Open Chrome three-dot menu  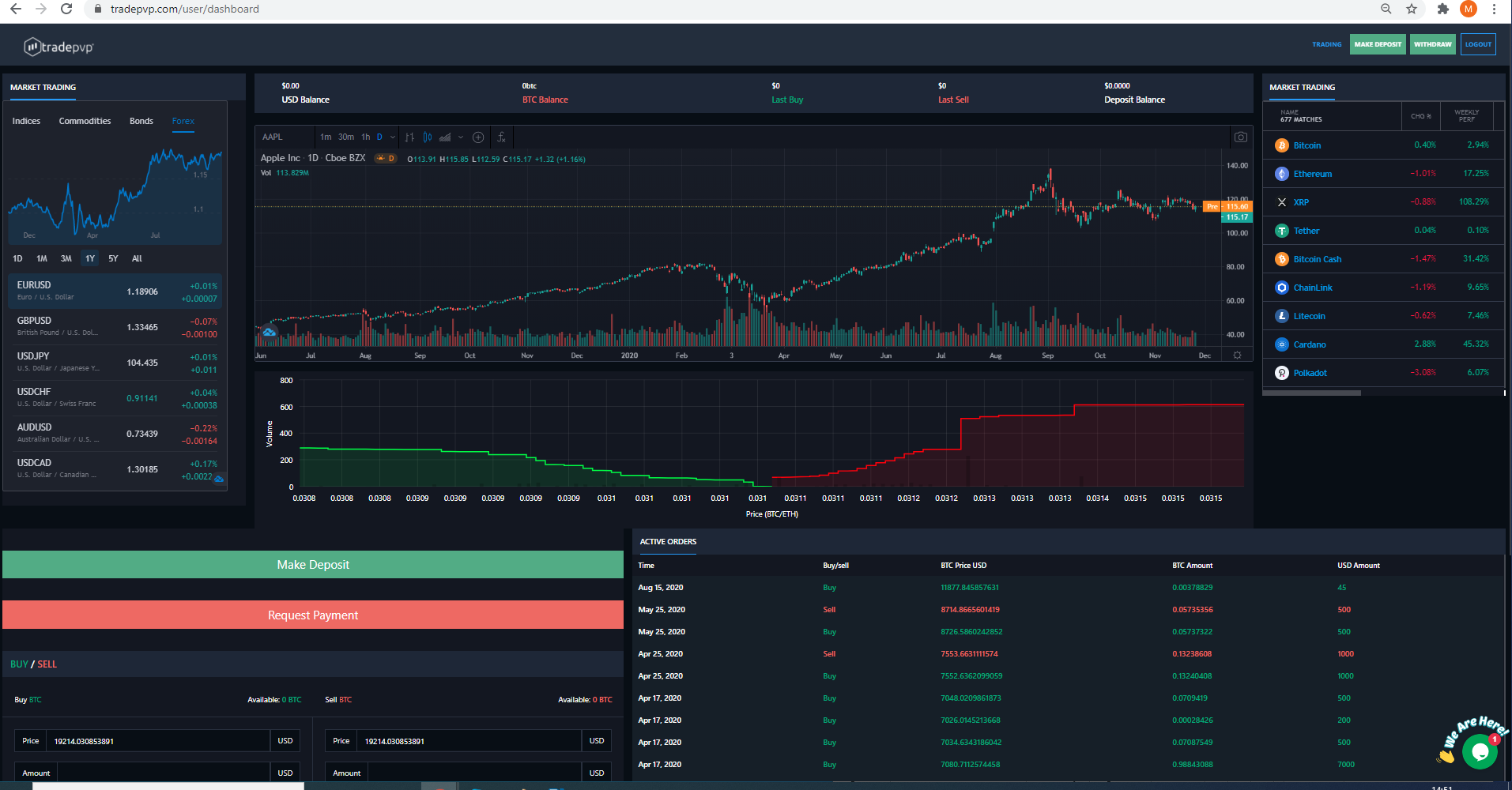[x=1494, y=9]
